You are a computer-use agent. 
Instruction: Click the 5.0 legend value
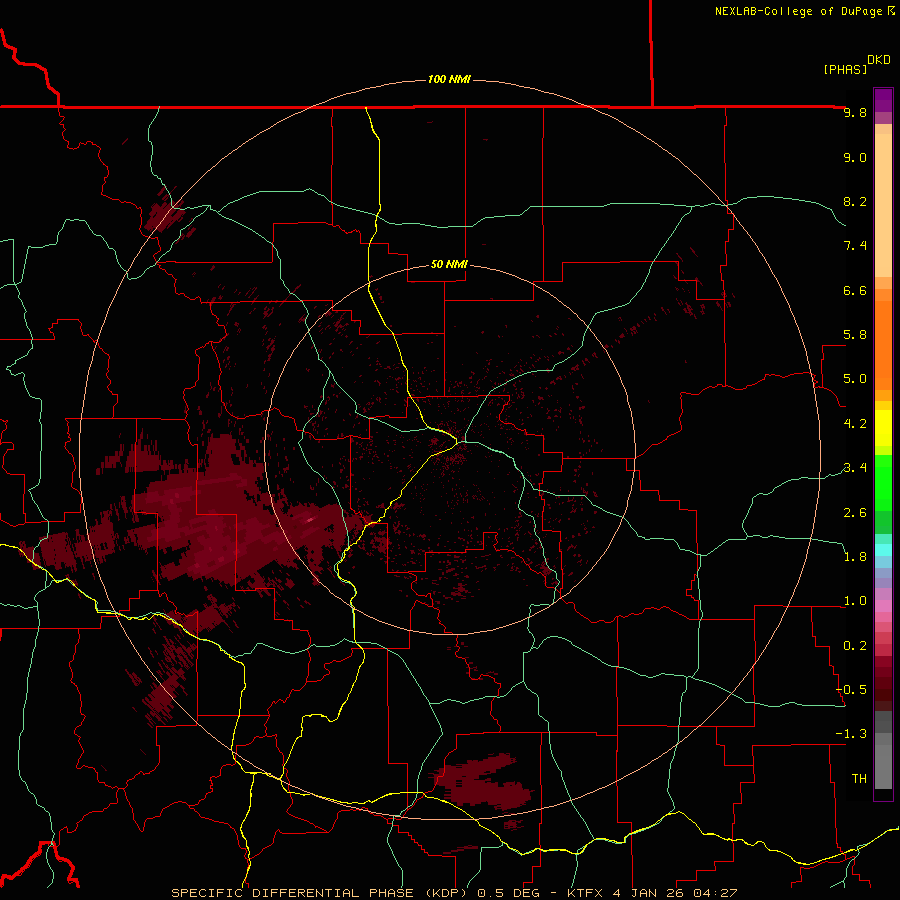point(855,379)
